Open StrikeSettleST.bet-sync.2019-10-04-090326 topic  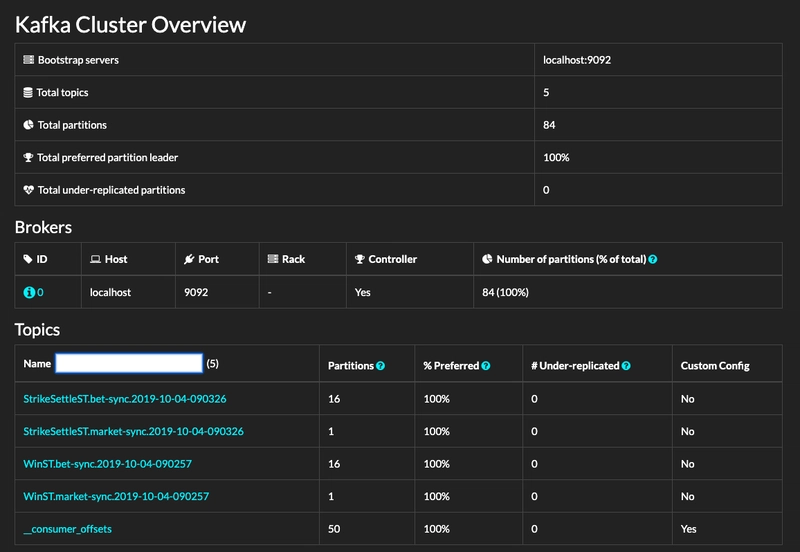pyautogui.click(x=125, y=399)
